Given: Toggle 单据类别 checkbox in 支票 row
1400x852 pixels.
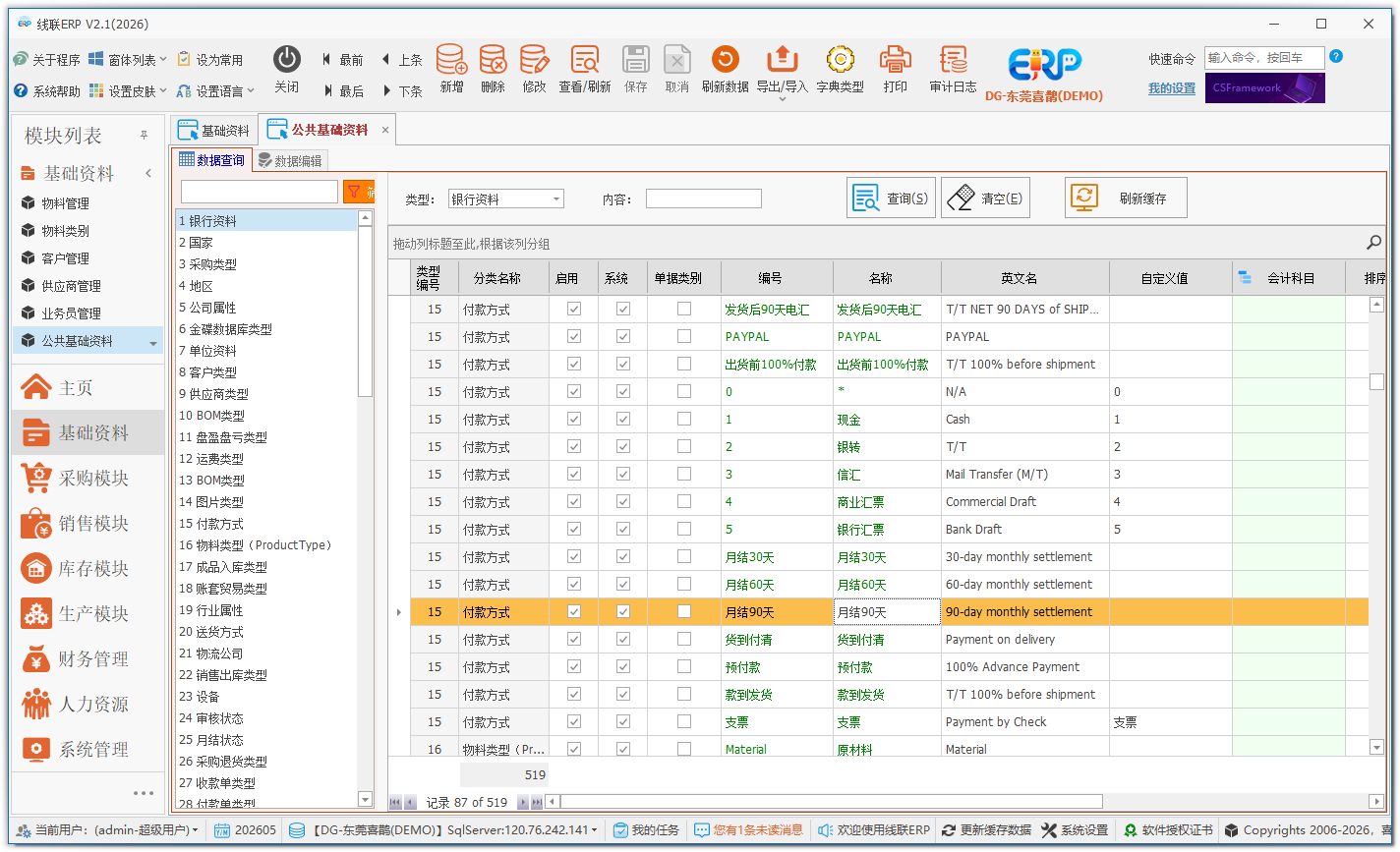Looking at the screenshot, I should pyautogui.click(x=683, y=721).
